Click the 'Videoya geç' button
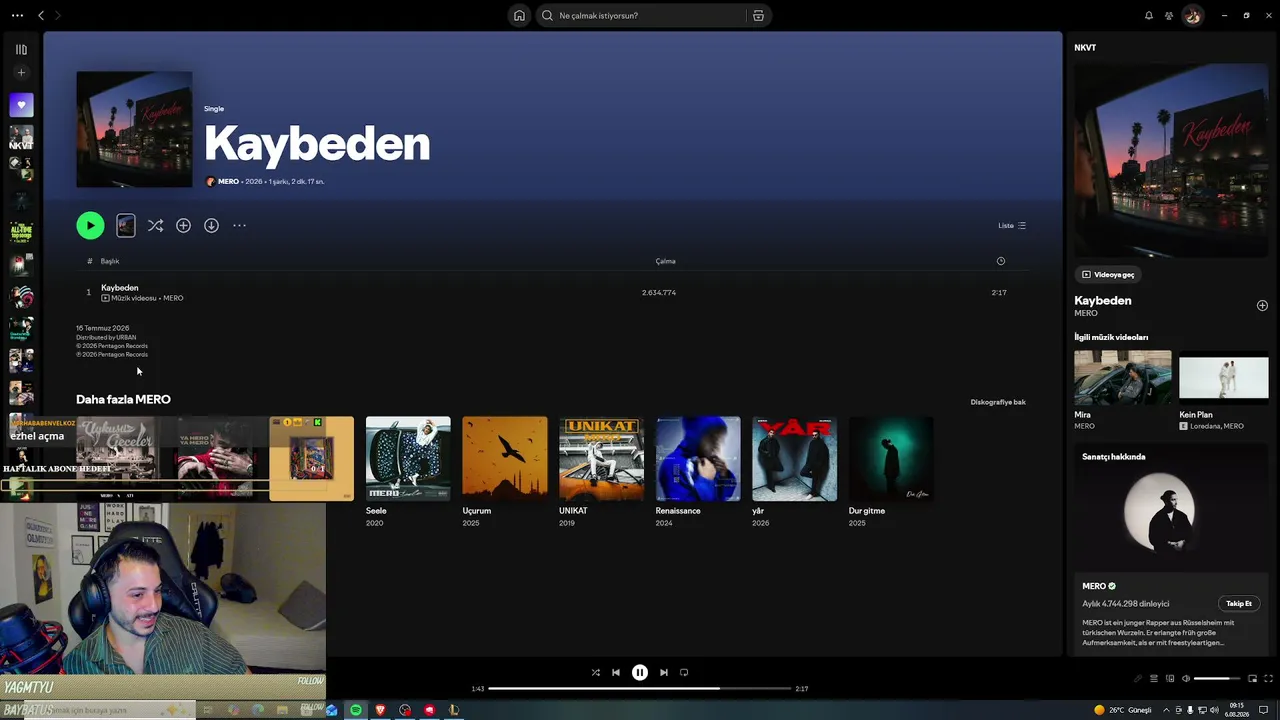Viewport: 1280px width, 720px height. coord(1109,275)
